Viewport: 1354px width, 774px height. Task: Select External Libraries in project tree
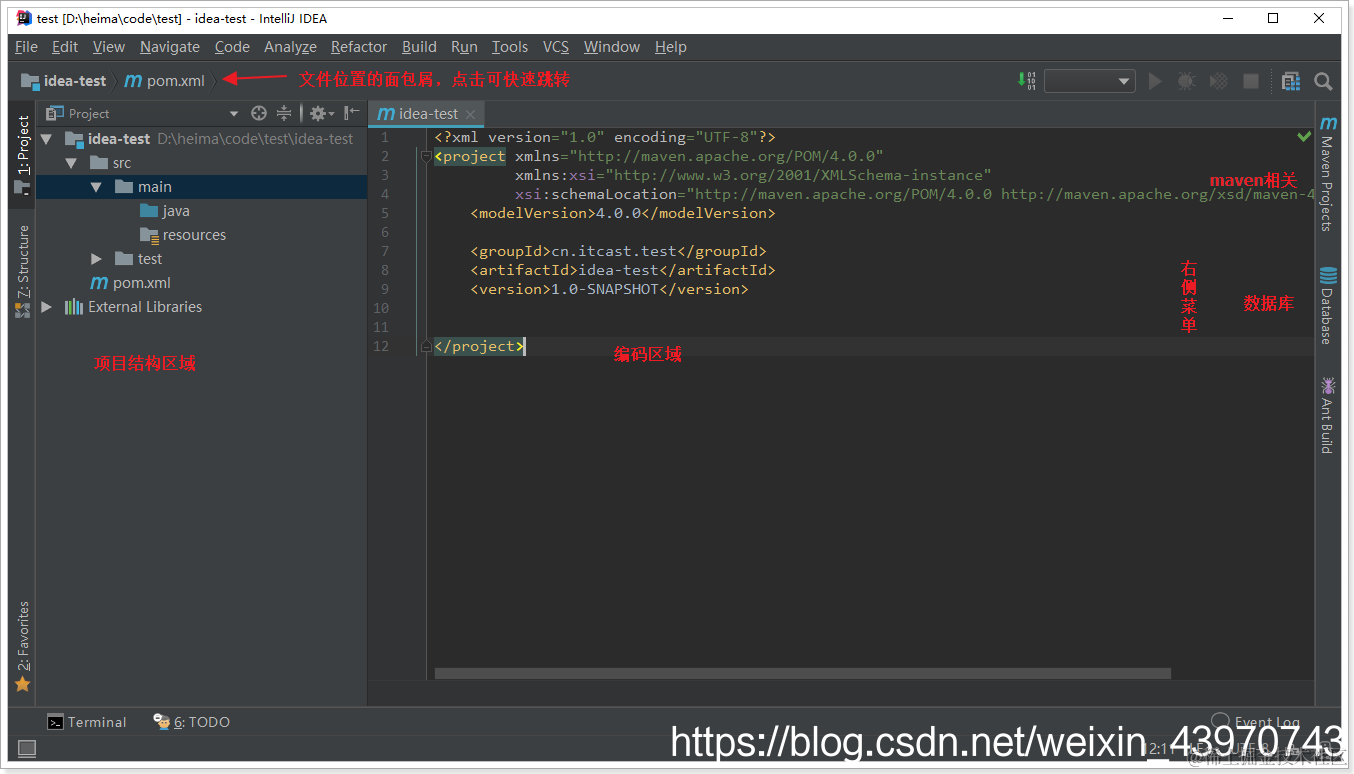(x=133, y=307)
